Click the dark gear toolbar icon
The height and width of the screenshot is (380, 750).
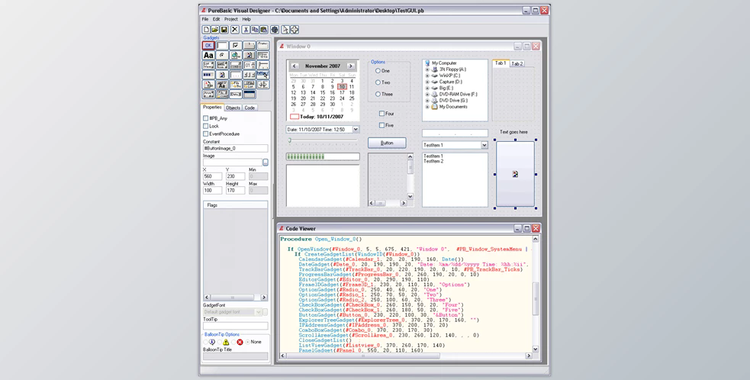(x=275, y=30)
